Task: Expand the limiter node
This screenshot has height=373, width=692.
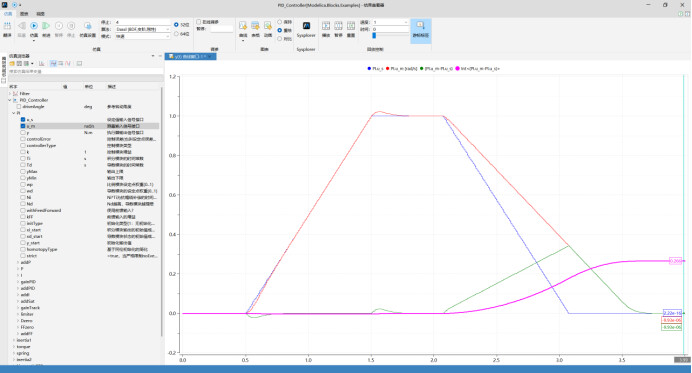Action: (18, 314)
